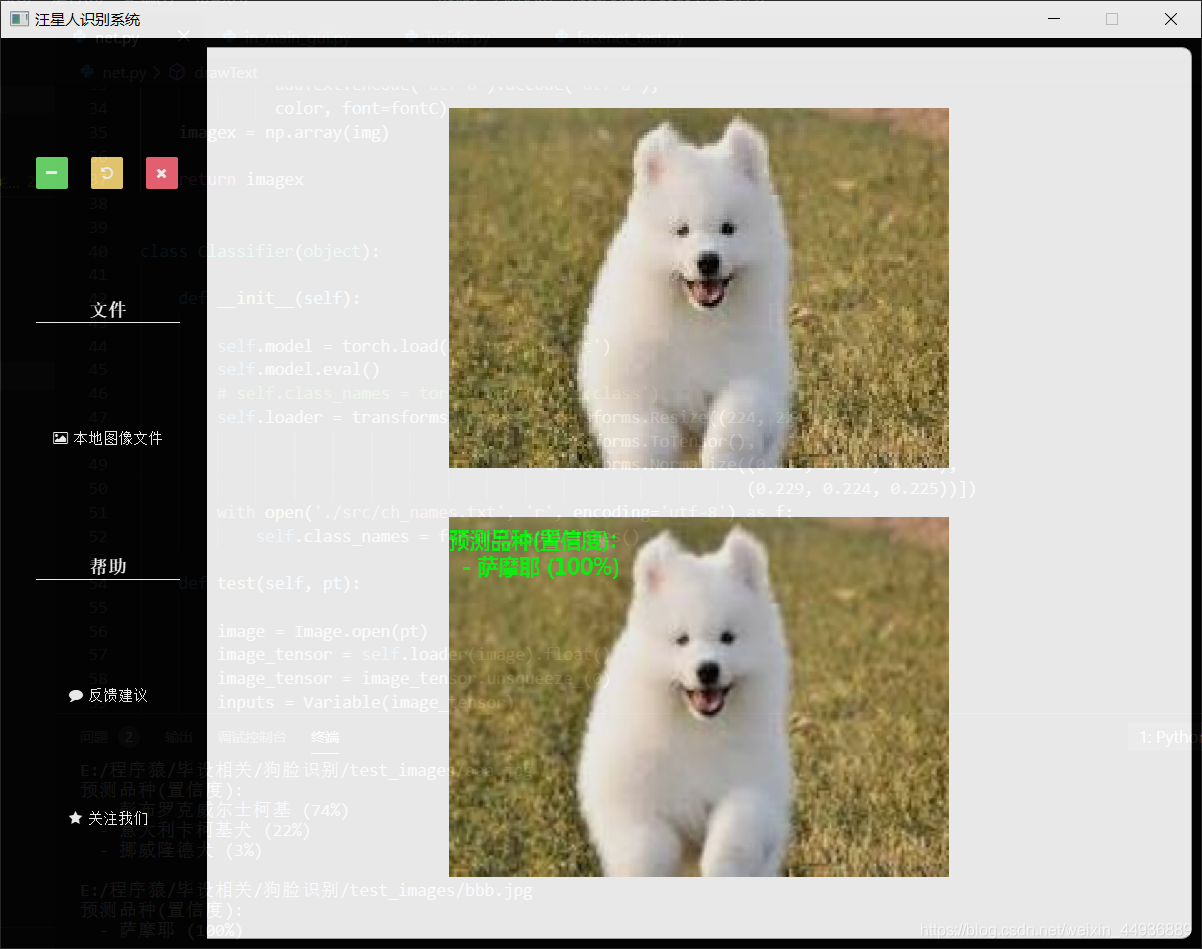The height and width of the screenshot is (949, 1202).
Task: Click the image icon beside 本地图像文件
Action: pos(61,438)
